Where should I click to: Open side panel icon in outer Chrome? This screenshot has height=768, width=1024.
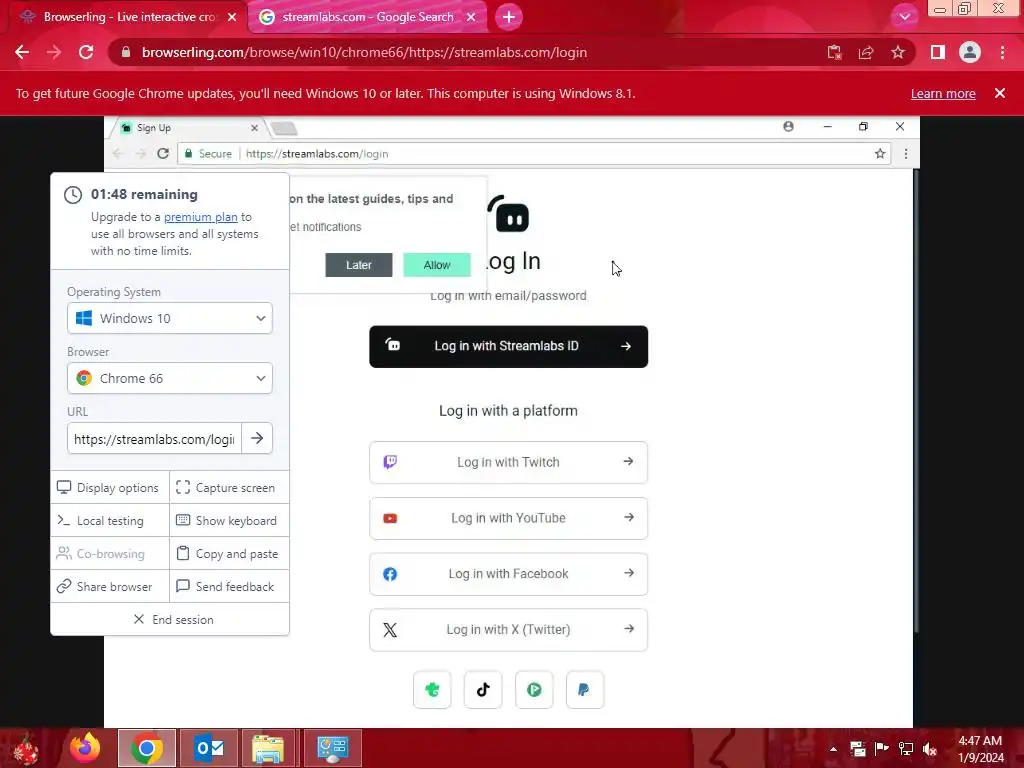pos(938,52)
